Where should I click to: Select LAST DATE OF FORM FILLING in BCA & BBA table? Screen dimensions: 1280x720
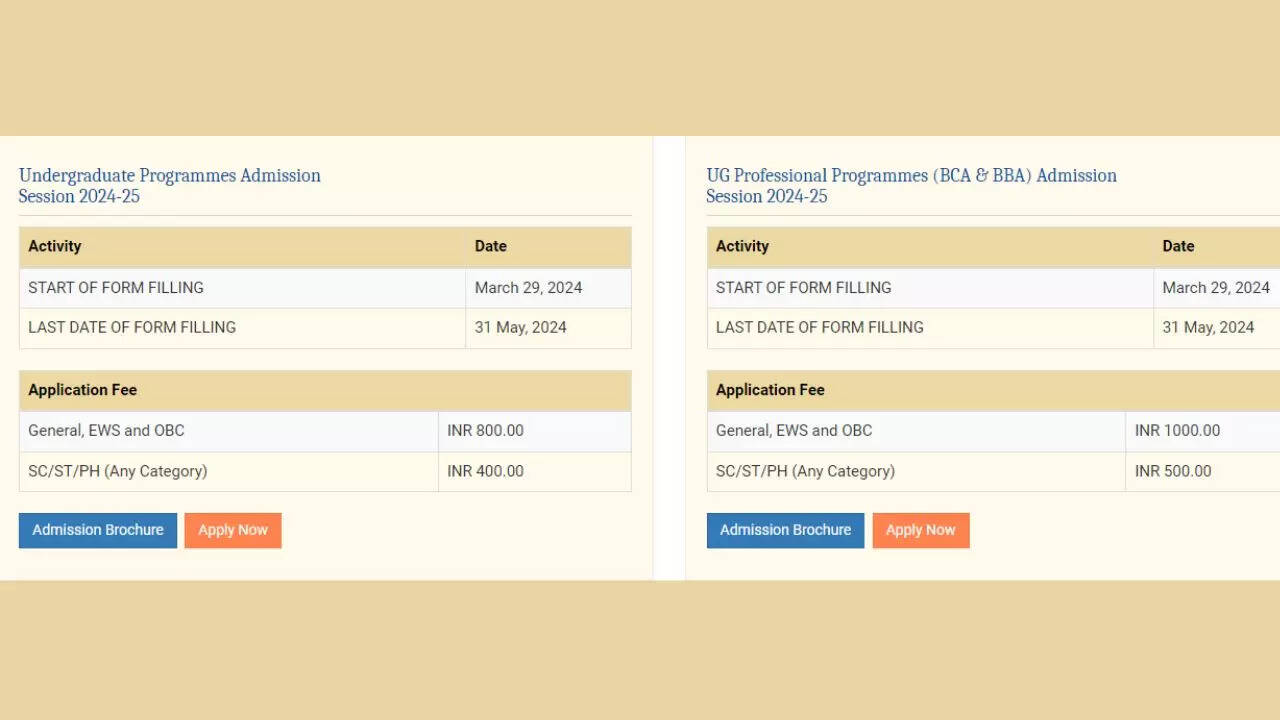(x=820, y=327)
